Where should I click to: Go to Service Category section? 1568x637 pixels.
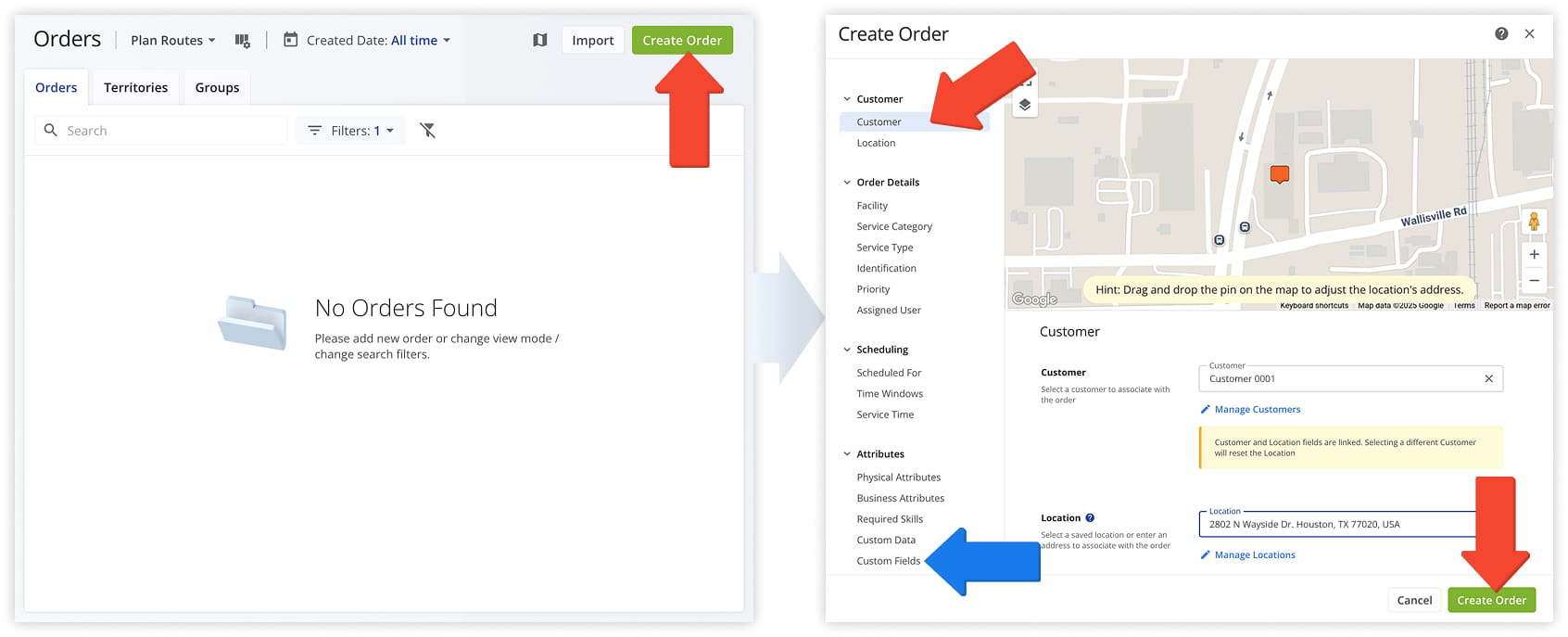[x=894, y=226]
